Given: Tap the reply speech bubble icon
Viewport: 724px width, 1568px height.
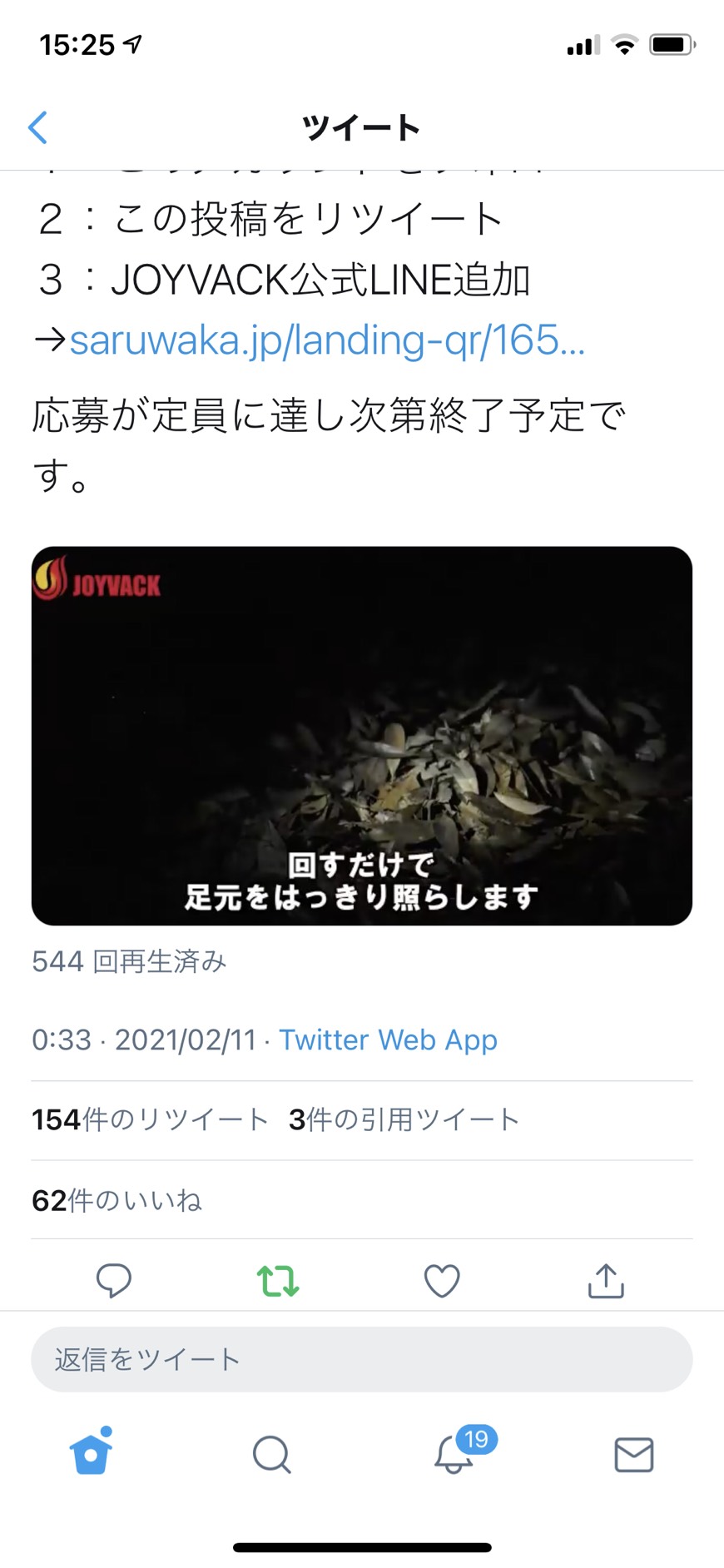Looking at the screenshot, I should point(114,1280).
